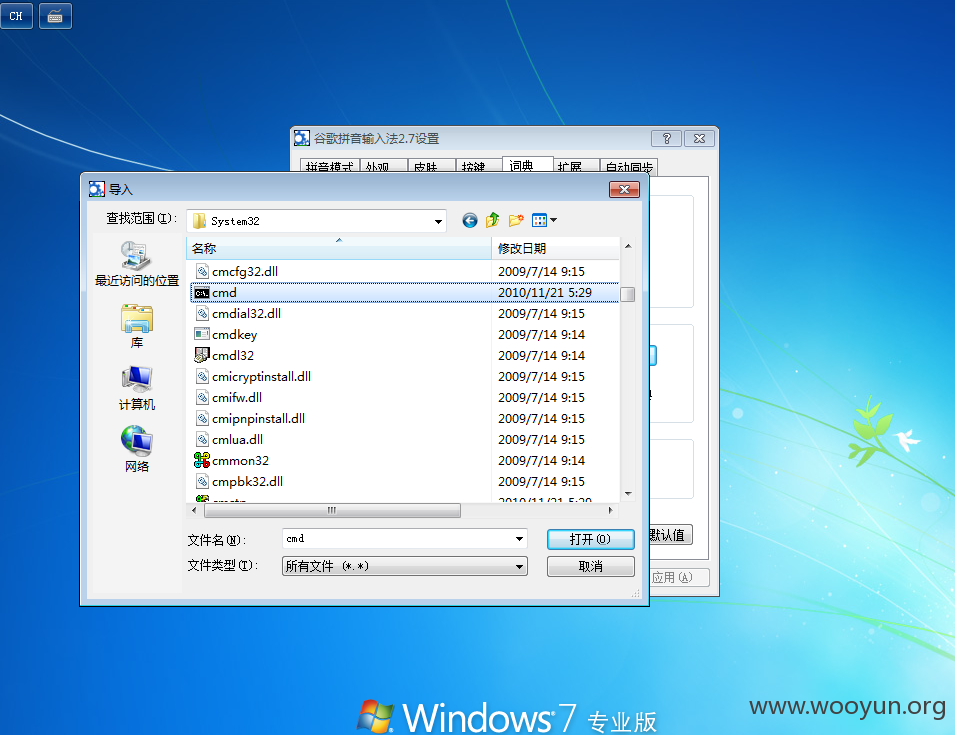Click the file list scroll down arrow
This screenshot has height=735, width=955.
[628, 494]
